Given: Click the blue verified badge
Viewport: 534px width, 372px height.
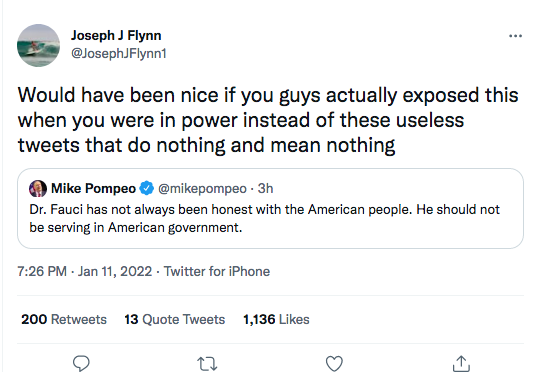Looking at the screenshot, I should [x=147, y=188].
